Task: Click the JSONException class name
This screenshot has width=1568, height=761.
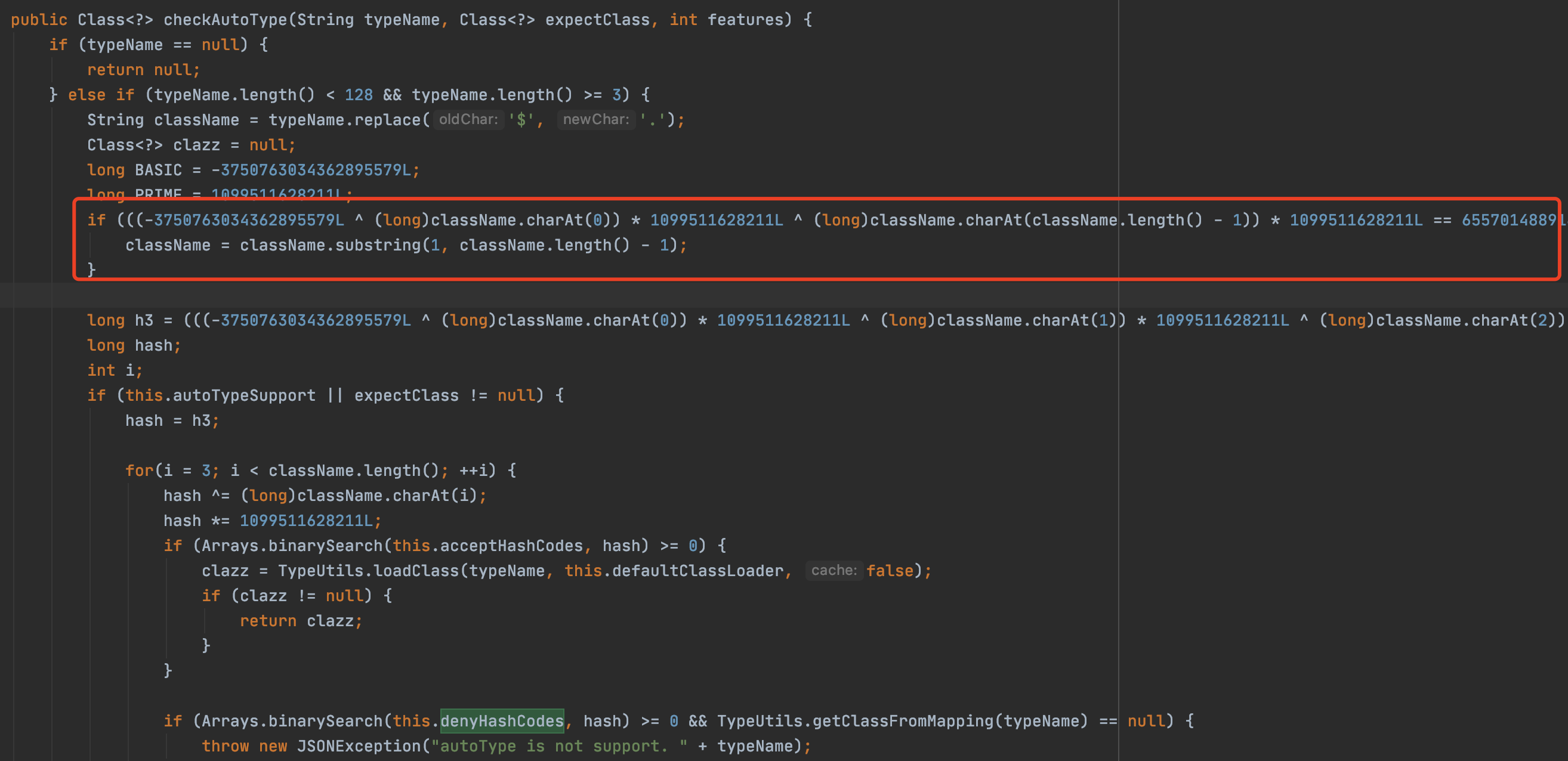Action: click(358, 746)
